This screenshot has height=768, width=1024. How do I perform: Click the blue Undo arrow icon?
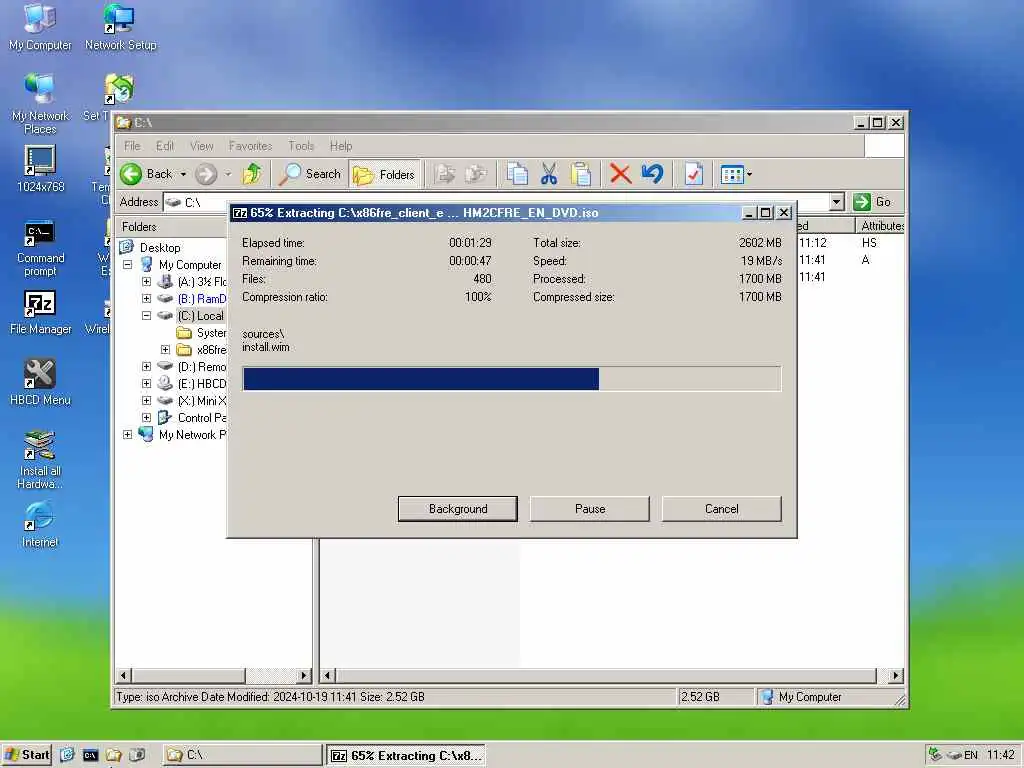(652, 174)
